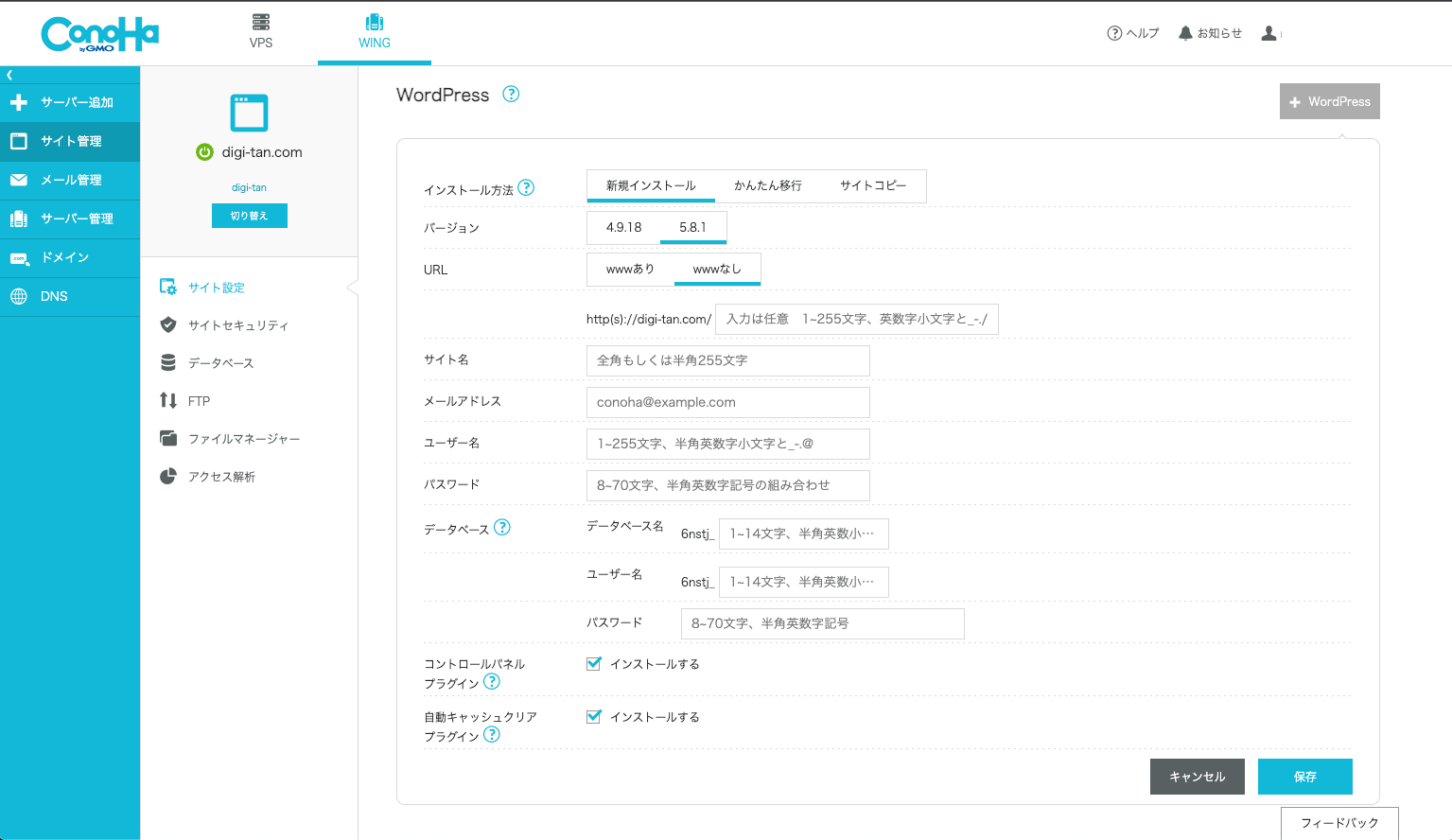Viewport: 1452px width, 840px height.
Task: Open サイトセキュリティ shield item
Action: pos(236,325)
